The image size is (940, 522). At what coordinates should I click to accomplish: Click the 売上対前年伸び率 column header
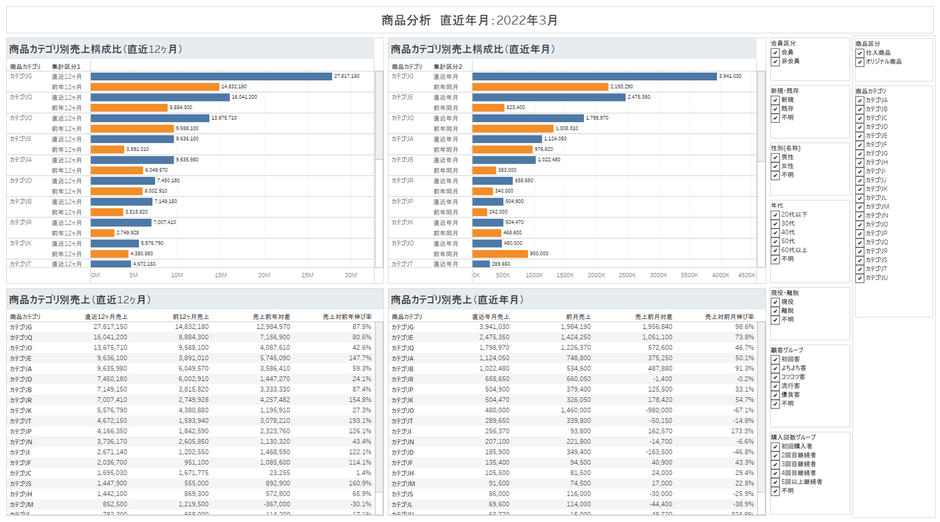(347, 316)
